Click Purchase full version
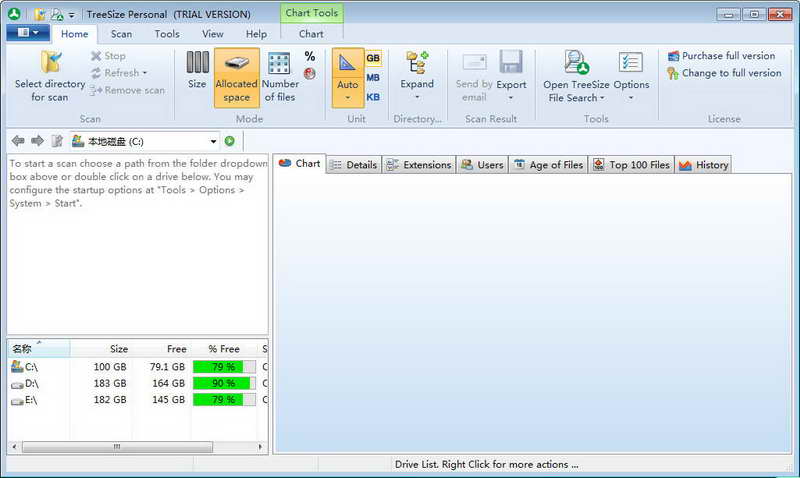Viewport: 800px width, 478px height. tap(721, 56)
